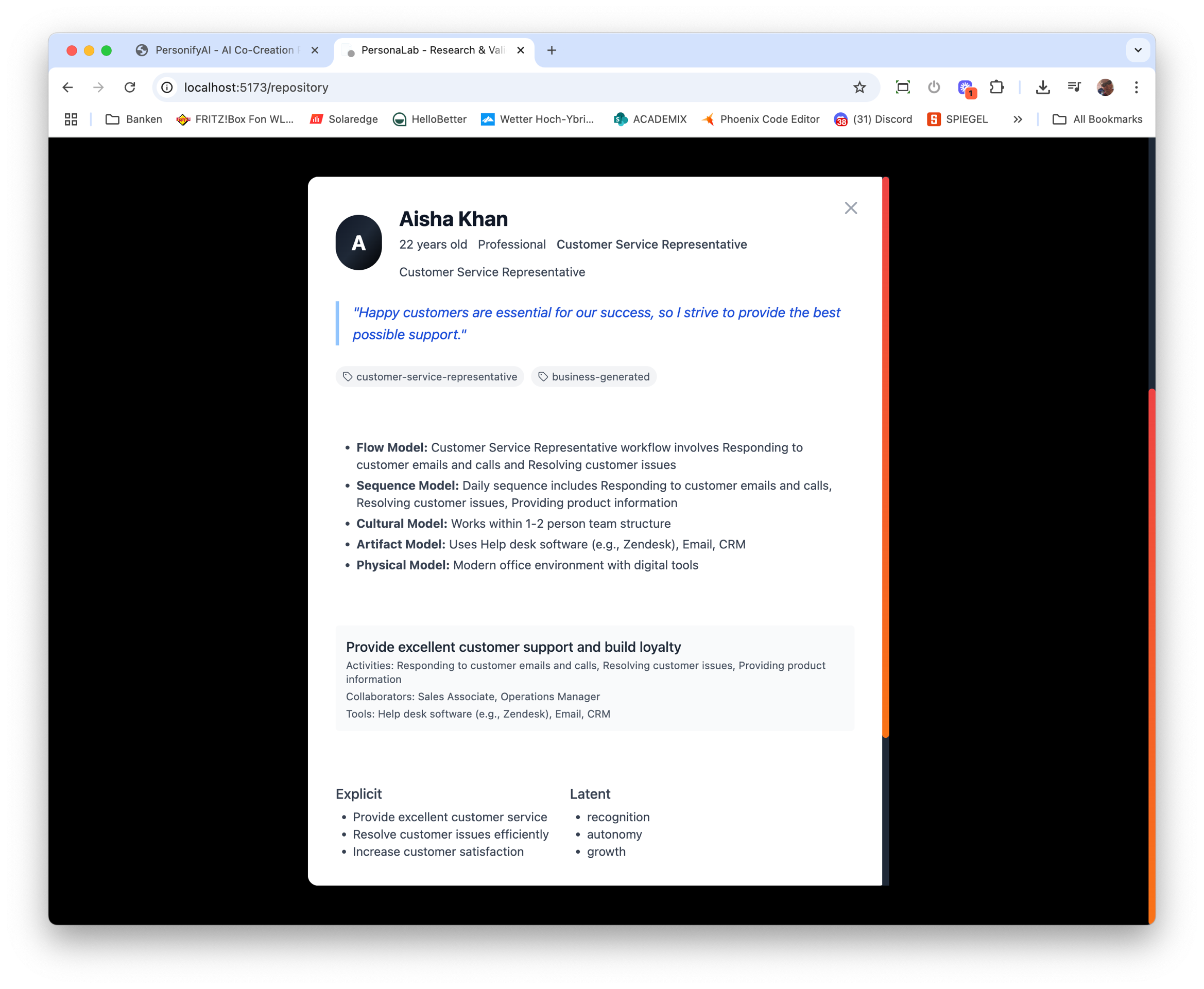Screen dimensions: 1204x989
Task: Open the Chrome three-dot menu
Action: click(1136, 87)
